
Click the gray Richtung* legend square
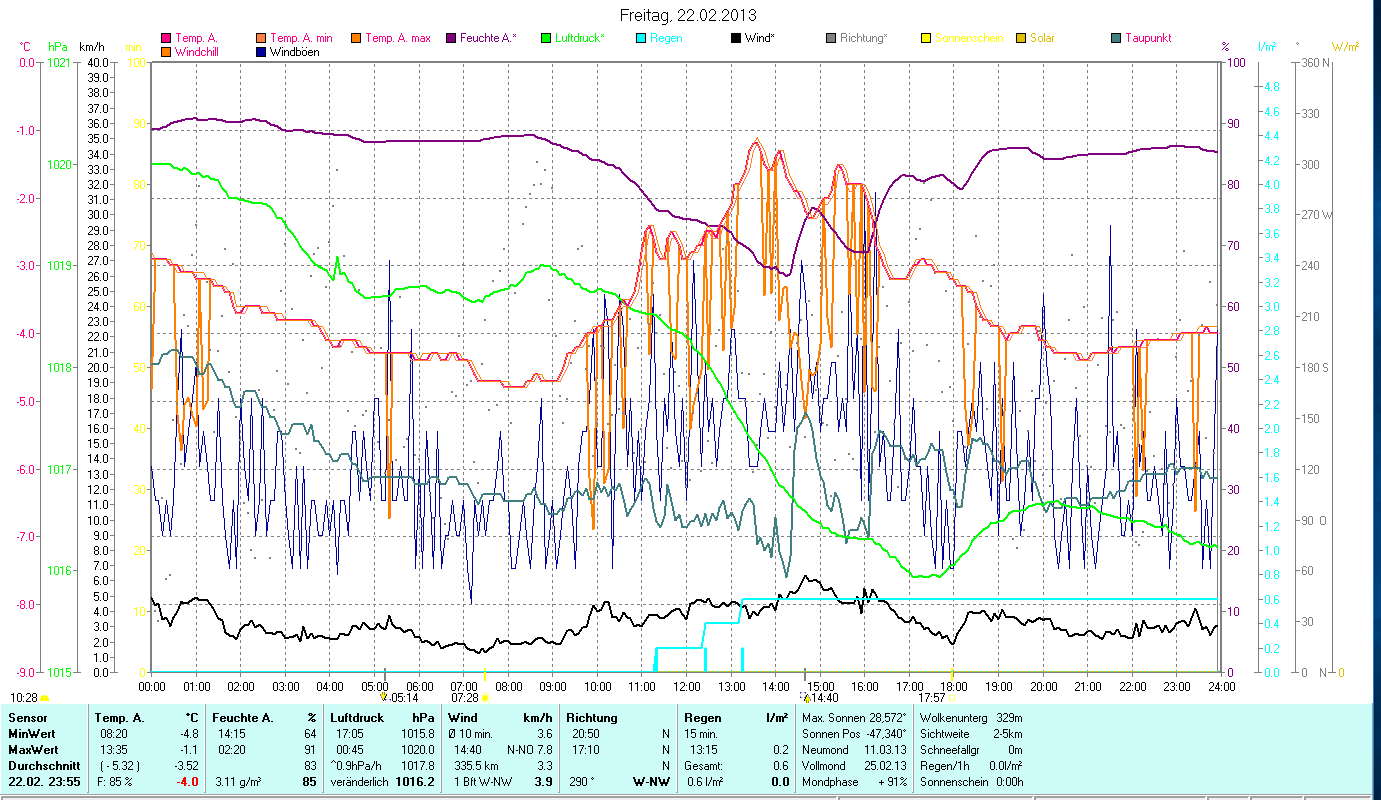(x=830, y=38)
